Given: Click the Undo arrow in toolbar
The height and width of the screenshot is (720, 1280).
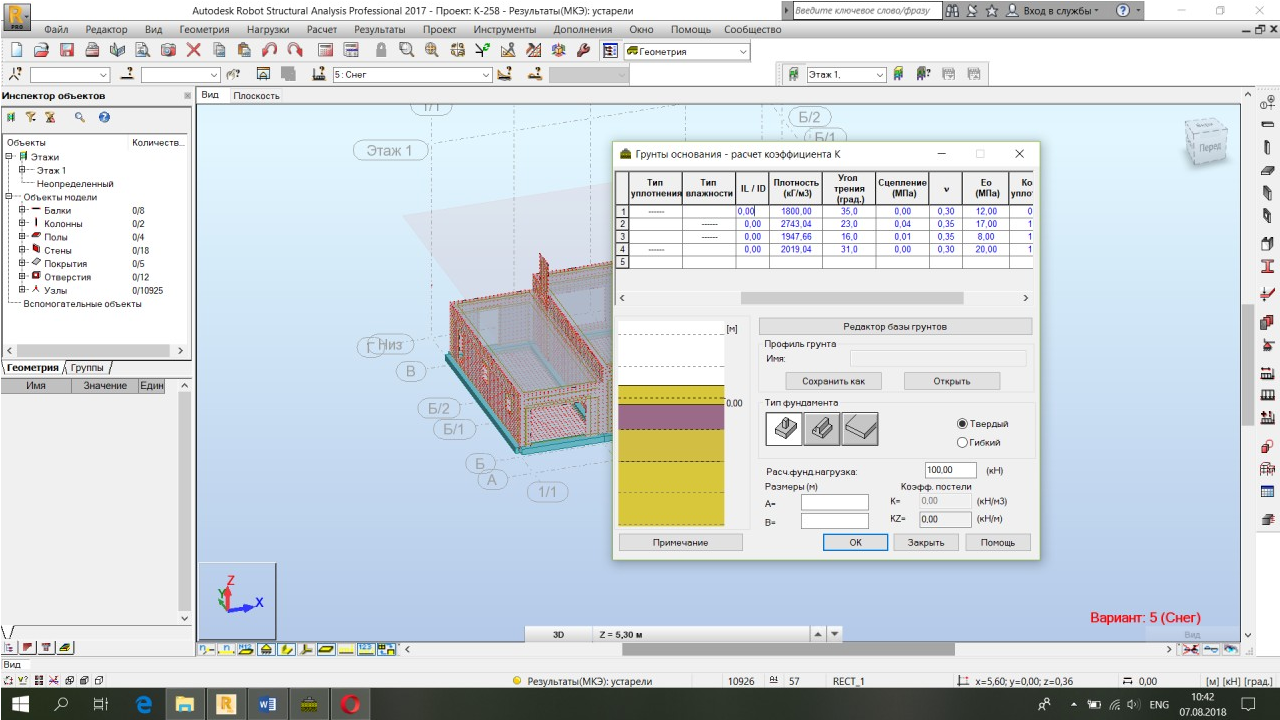Looking at the screenshot, I should tap(269, 50).
